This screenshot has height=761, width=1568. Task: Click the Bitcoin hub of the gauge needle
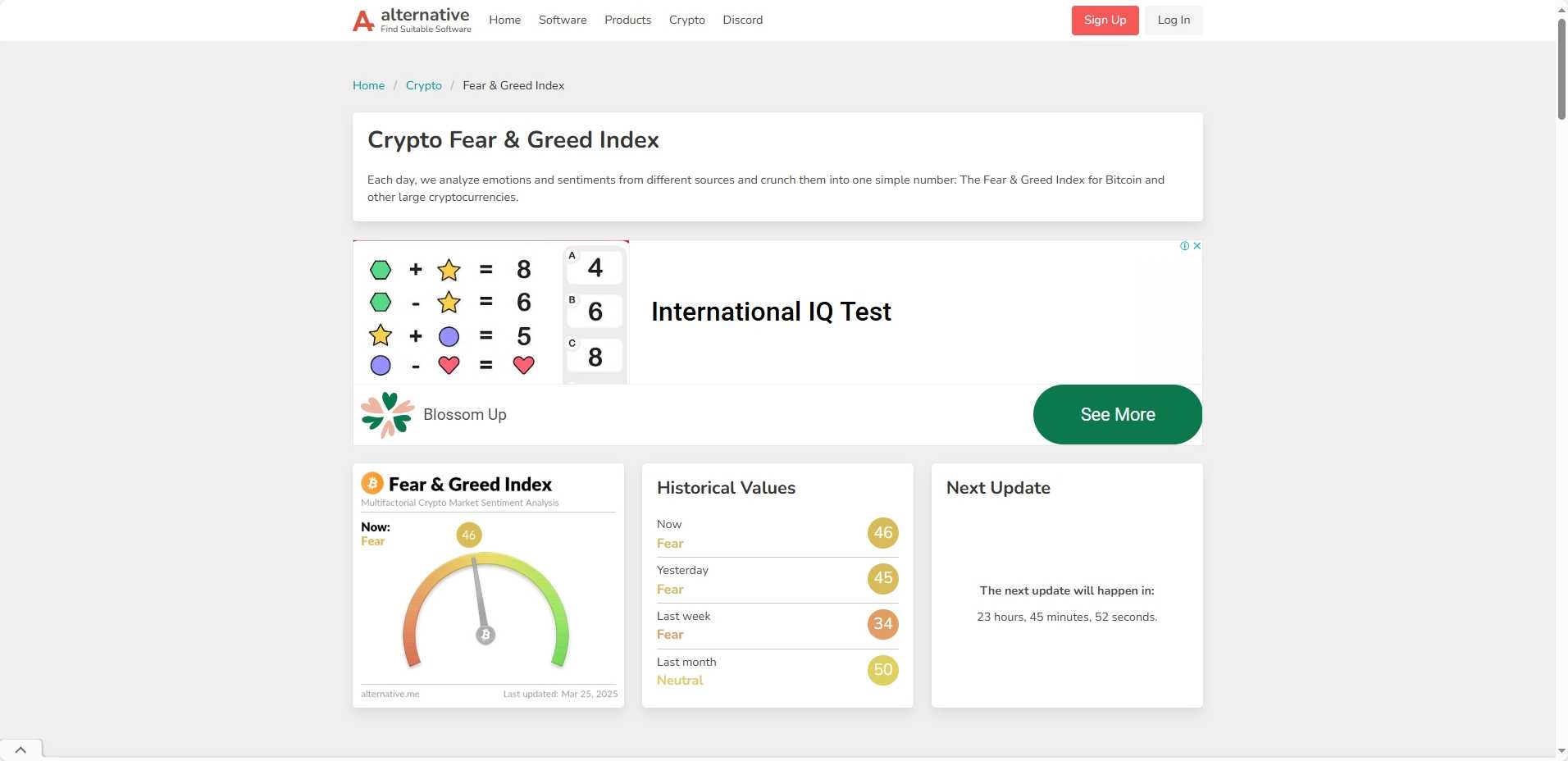click(485, 635)
